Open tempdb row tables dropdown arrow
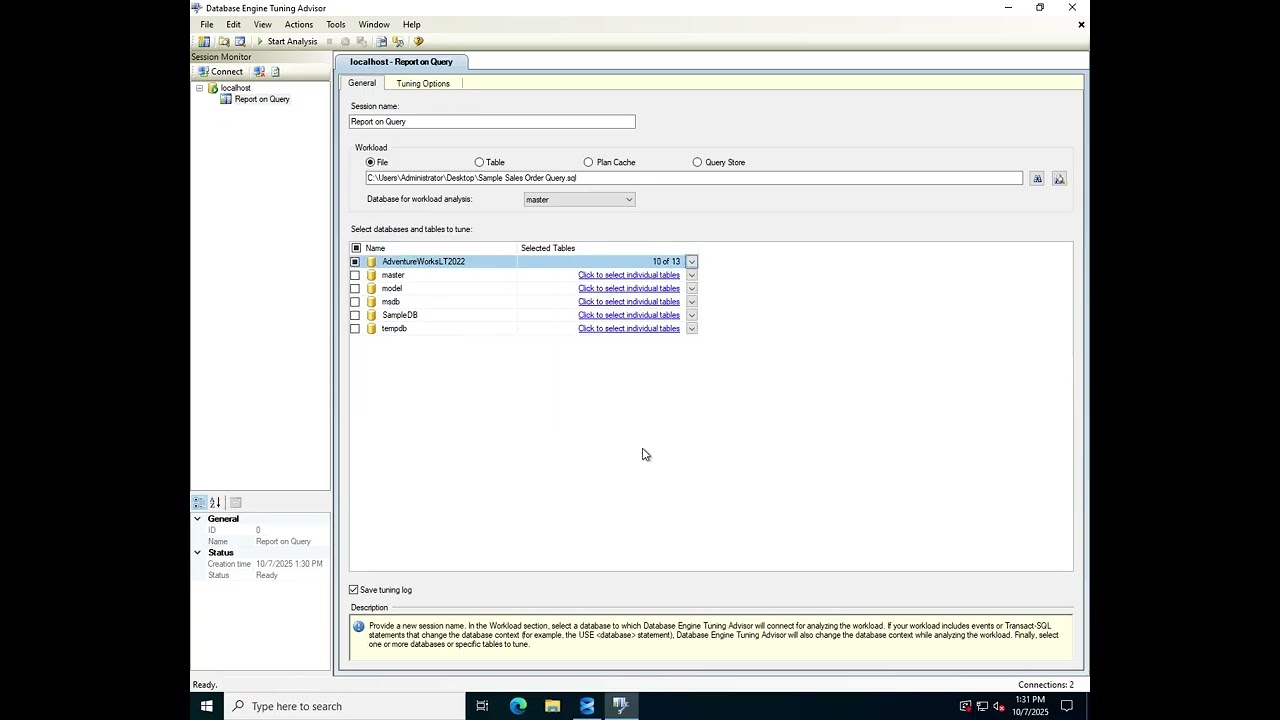1280x720 pixels. [691, 329]
